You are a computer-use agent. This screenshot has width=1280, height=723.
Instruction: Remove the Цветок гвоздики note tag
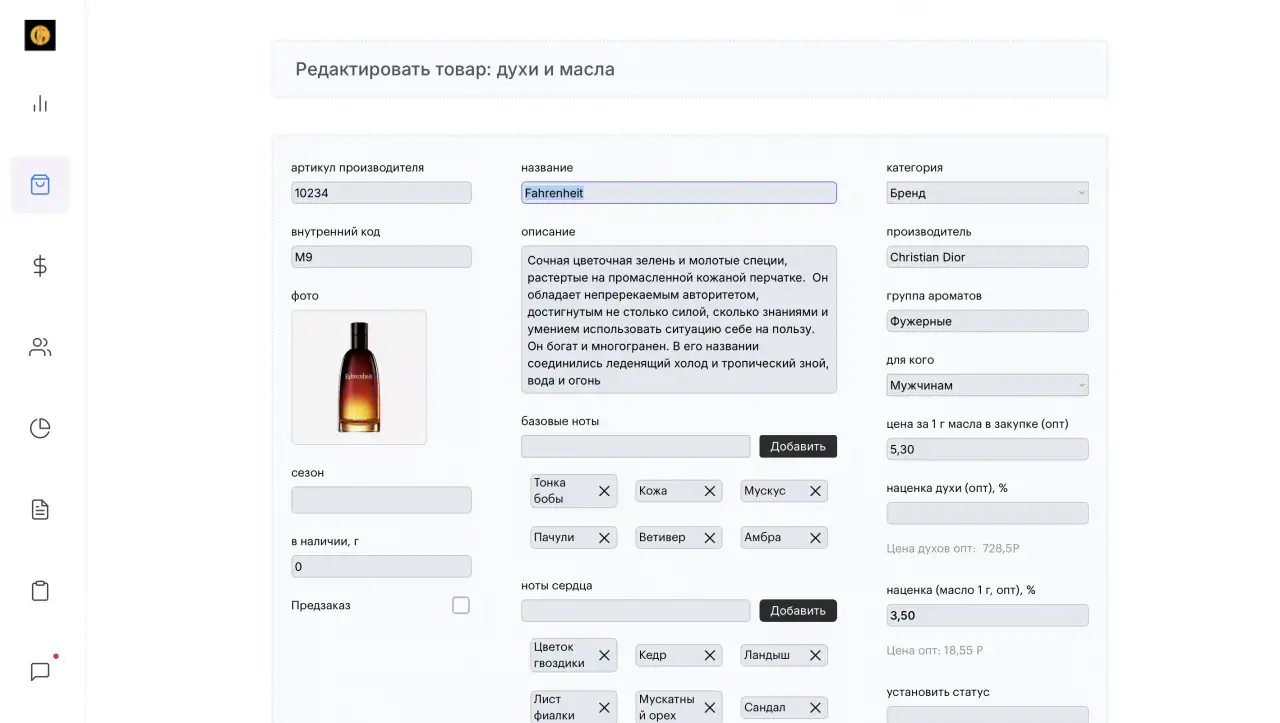tap(604, 655)
